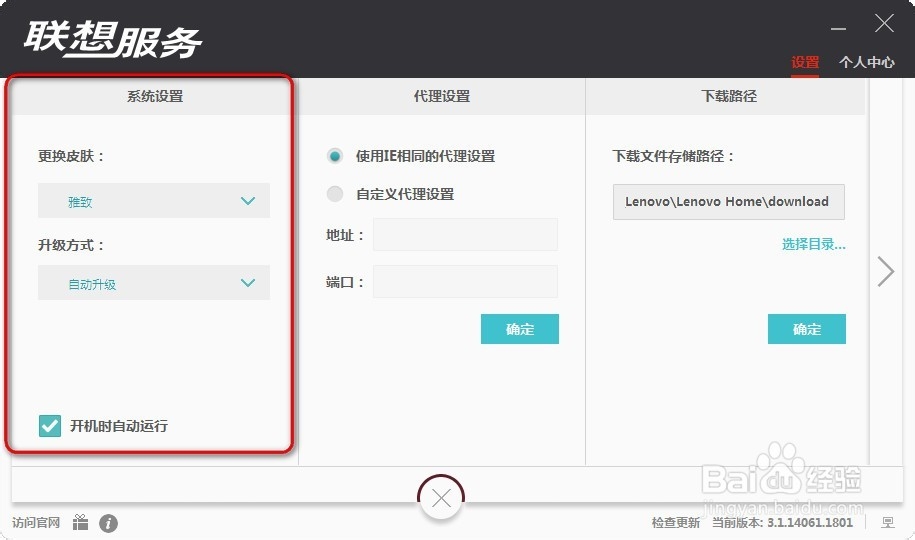The image size is (915, 540).
Task: Confirm proxy settings with 确定 button
Action: (x=520, y=329)
